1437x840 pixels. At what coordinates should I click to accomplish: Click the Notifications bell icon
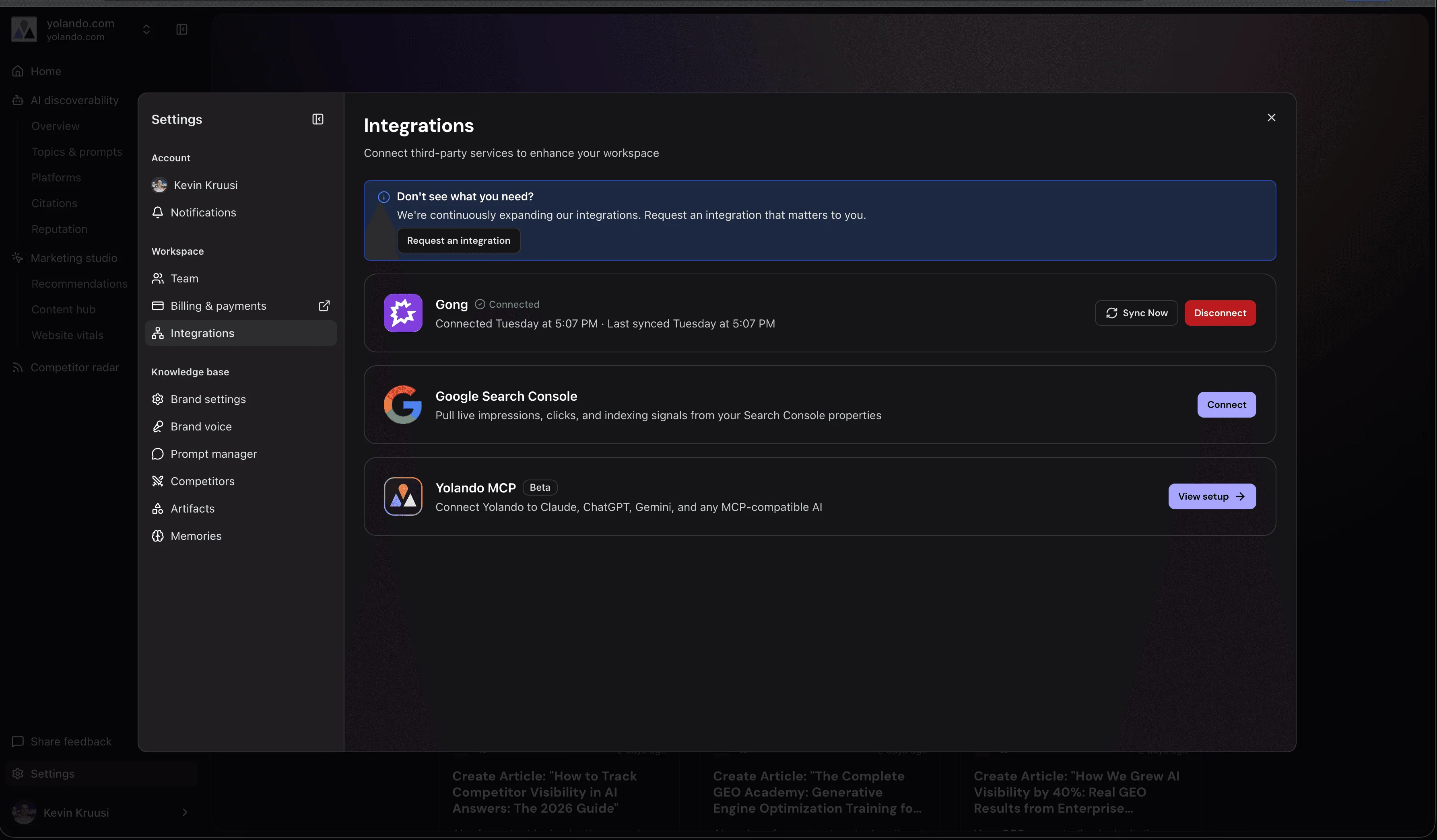point(157,213)
